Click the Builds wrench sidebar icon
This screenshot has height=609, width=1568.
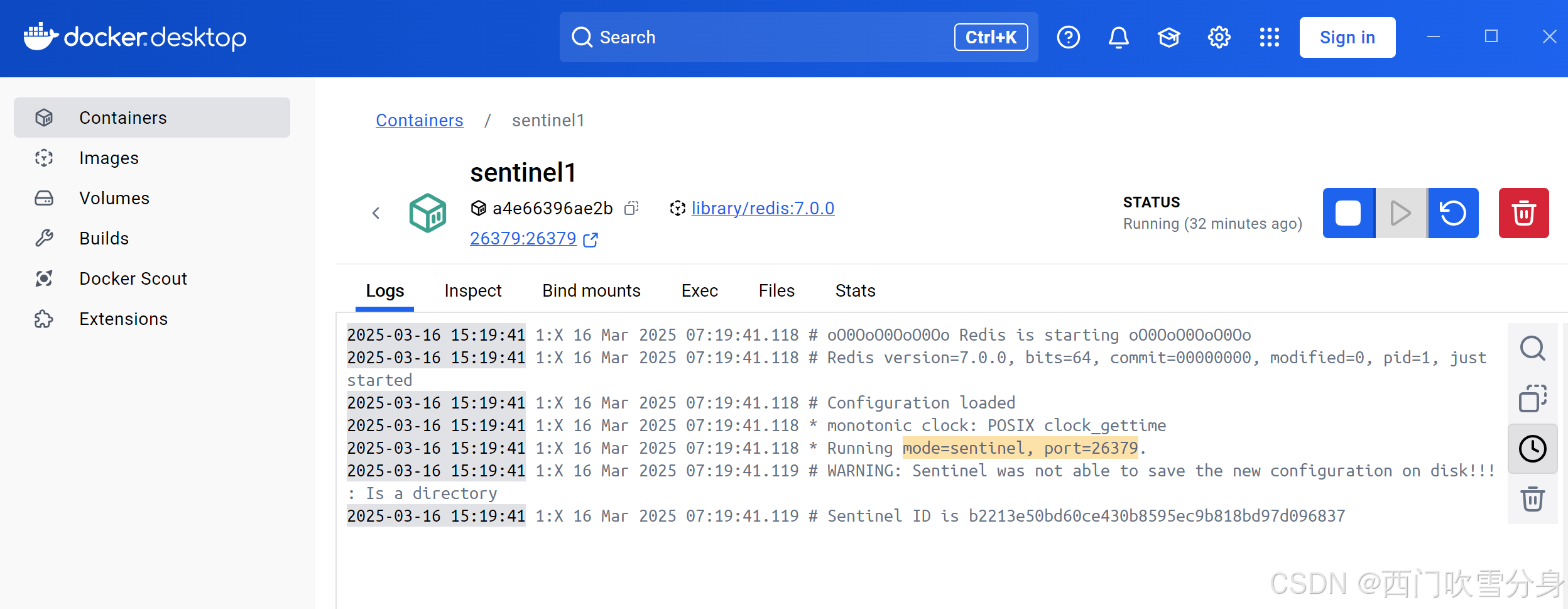[44, 238]
